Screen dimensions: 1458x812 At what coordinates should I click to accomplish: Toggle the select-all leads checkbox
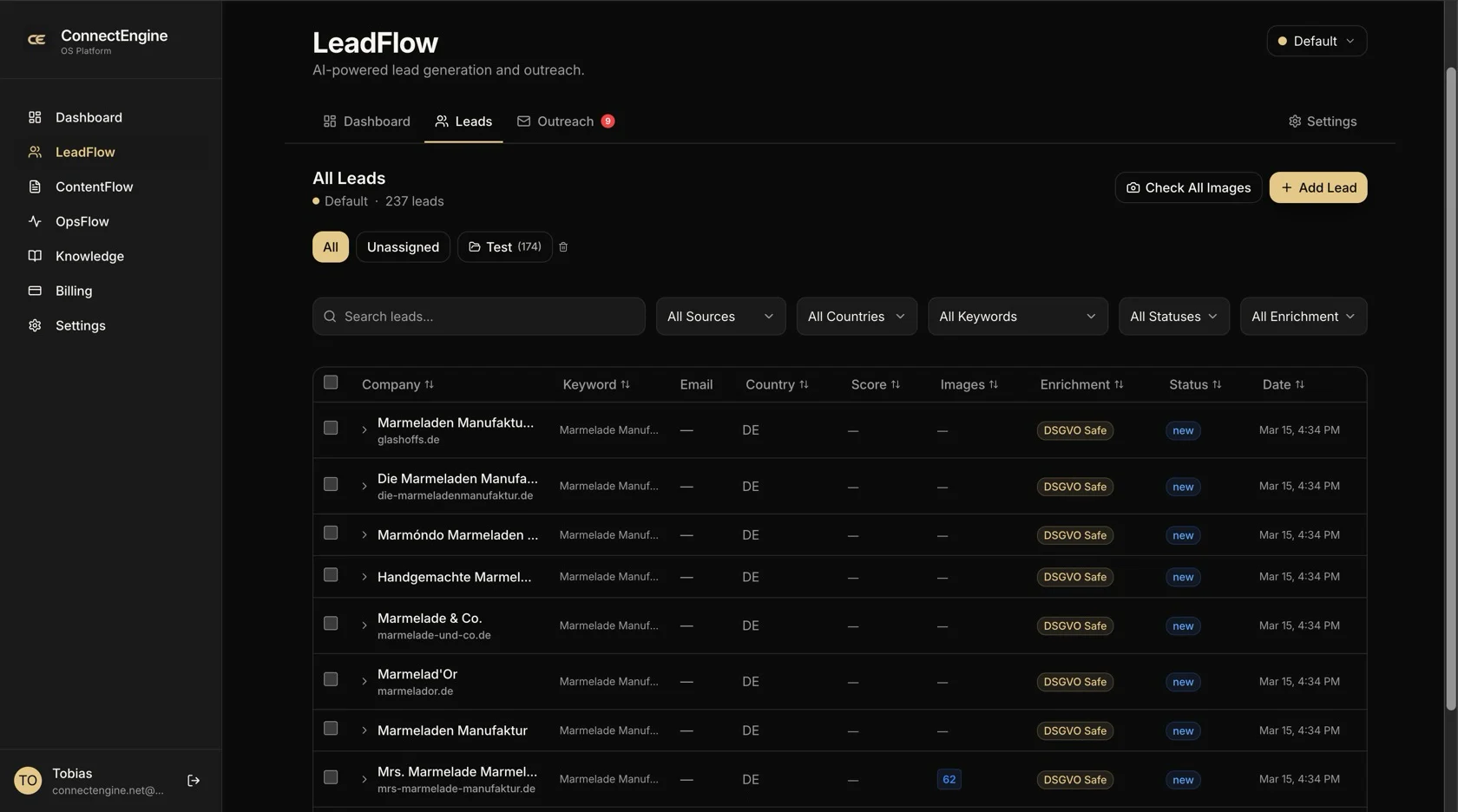[331, 383]
